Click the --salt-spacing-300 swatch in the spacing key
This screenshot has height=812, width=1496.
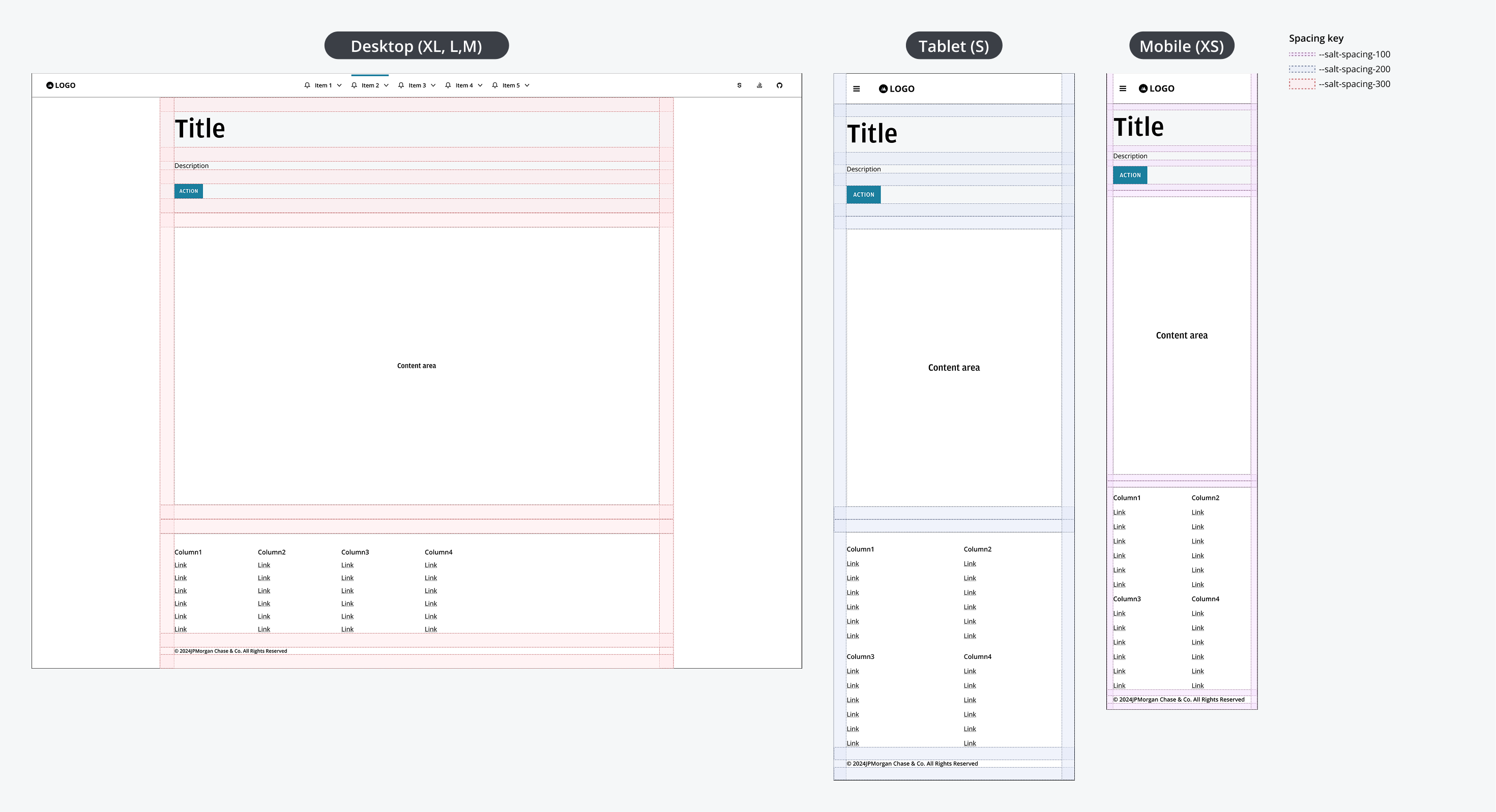(1303, 83)
